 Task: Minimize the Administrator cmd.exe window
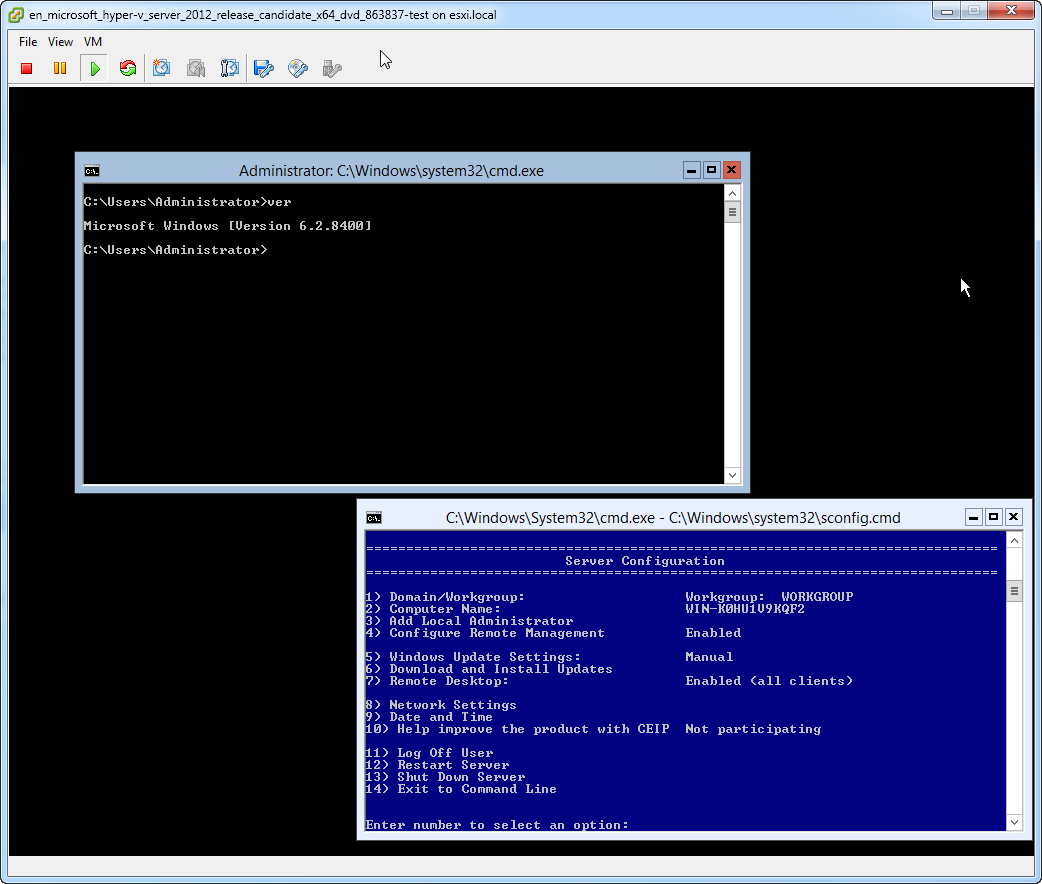click(691, 170)
